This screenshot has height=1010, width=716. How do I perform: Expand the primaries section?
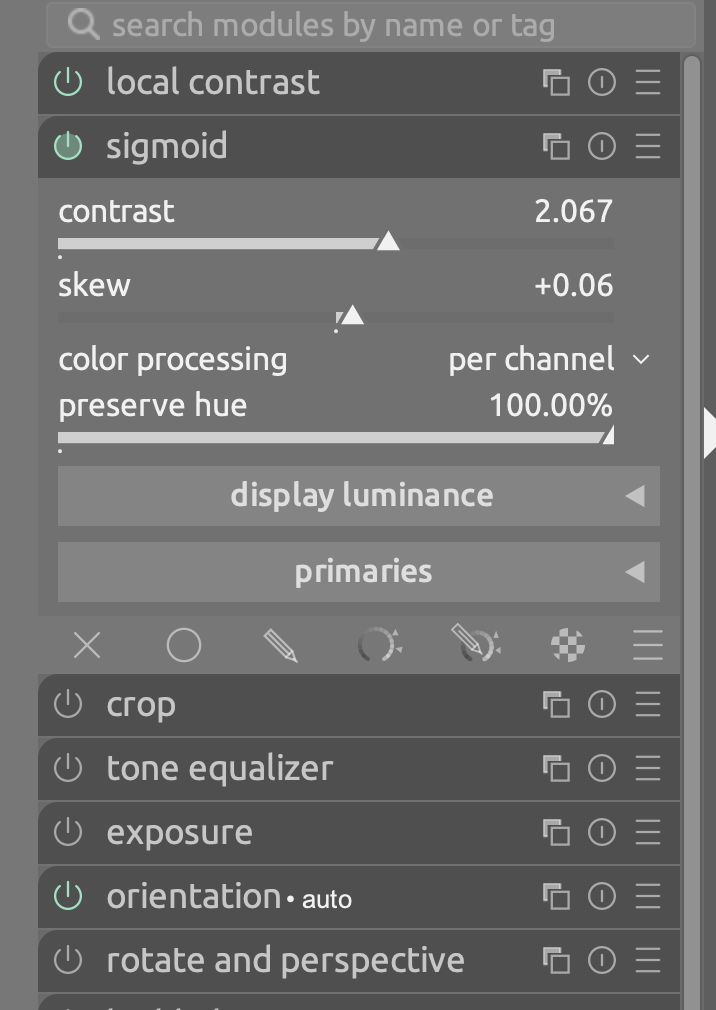click(x=359, y=572)
